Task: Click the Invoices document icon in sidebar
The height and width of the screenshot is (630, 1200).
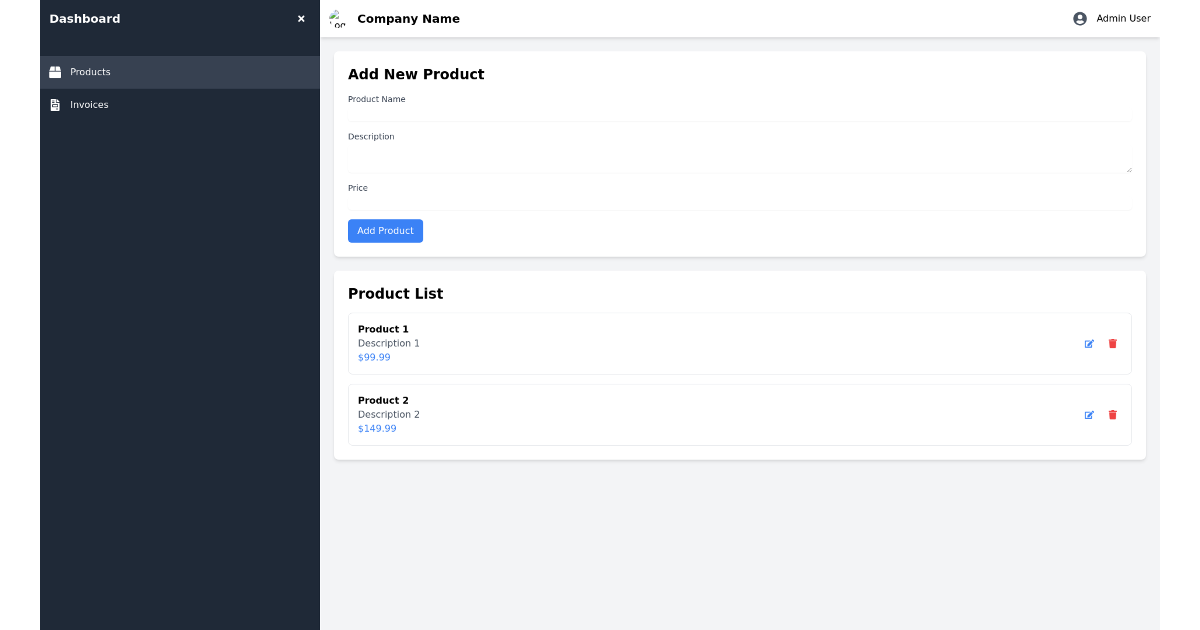Action: (x=55, y=104)
